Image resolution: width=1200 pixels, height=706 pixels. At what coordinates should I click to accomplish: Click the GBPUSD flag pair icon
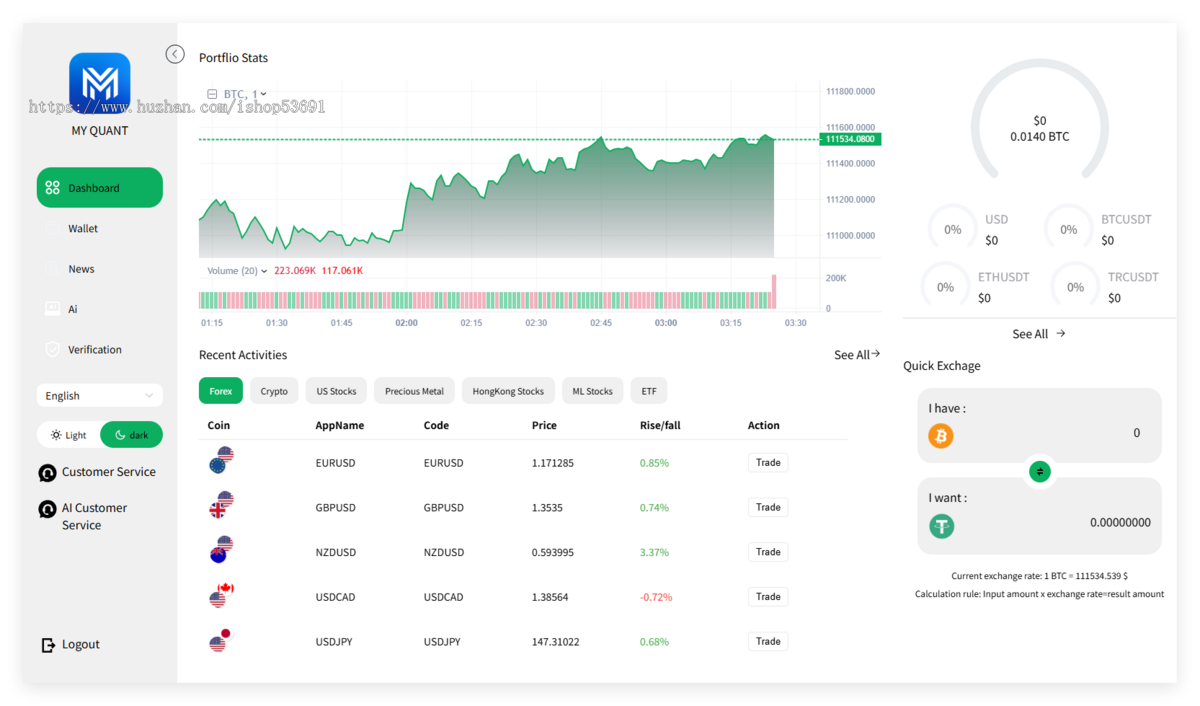coord(221,505)
